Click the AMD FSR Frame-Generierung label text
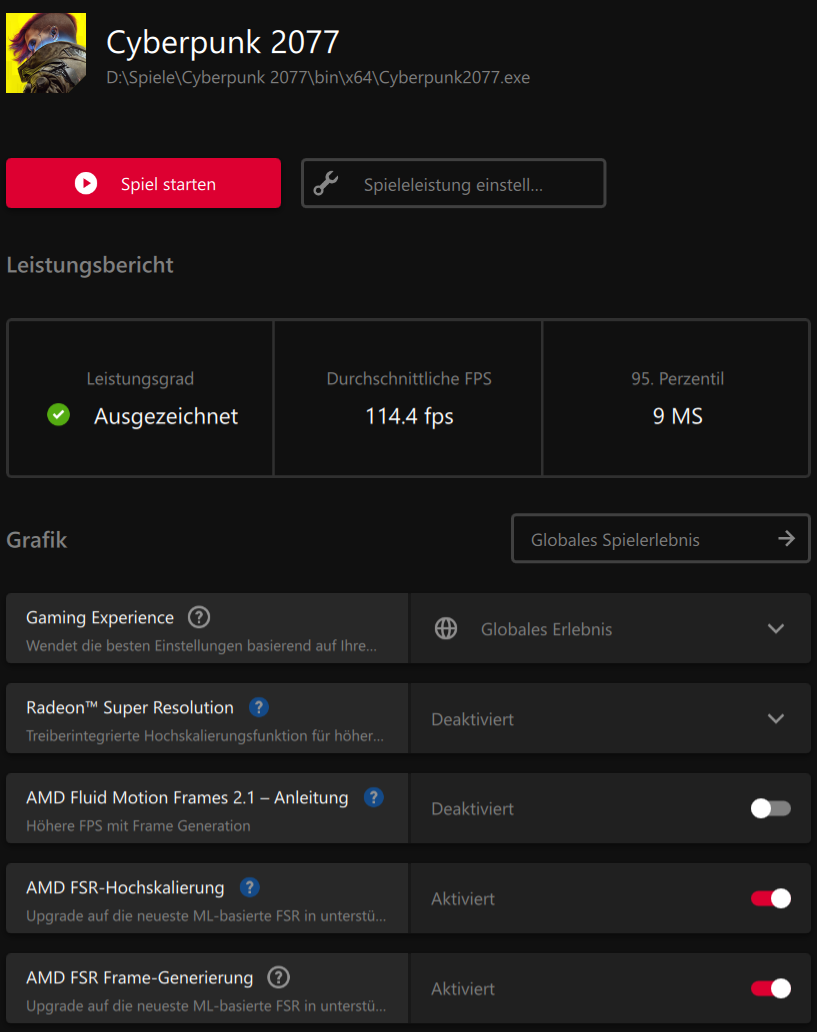 (x=140, y=978)
